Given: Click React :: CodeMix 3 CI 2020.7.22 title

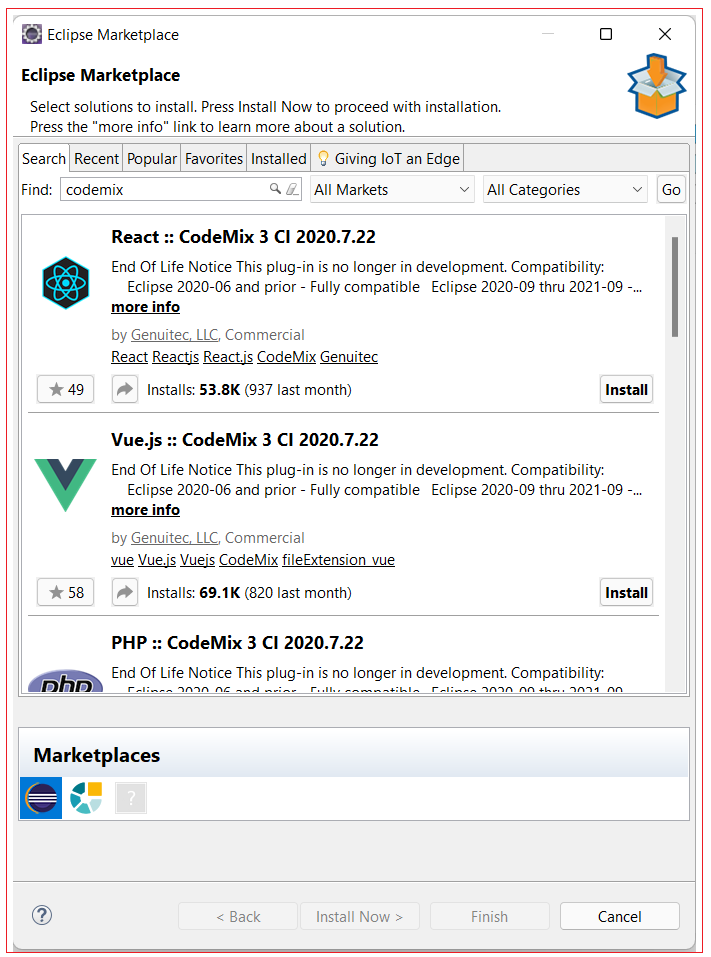Looking at the screenshot, I should (243, 237).
